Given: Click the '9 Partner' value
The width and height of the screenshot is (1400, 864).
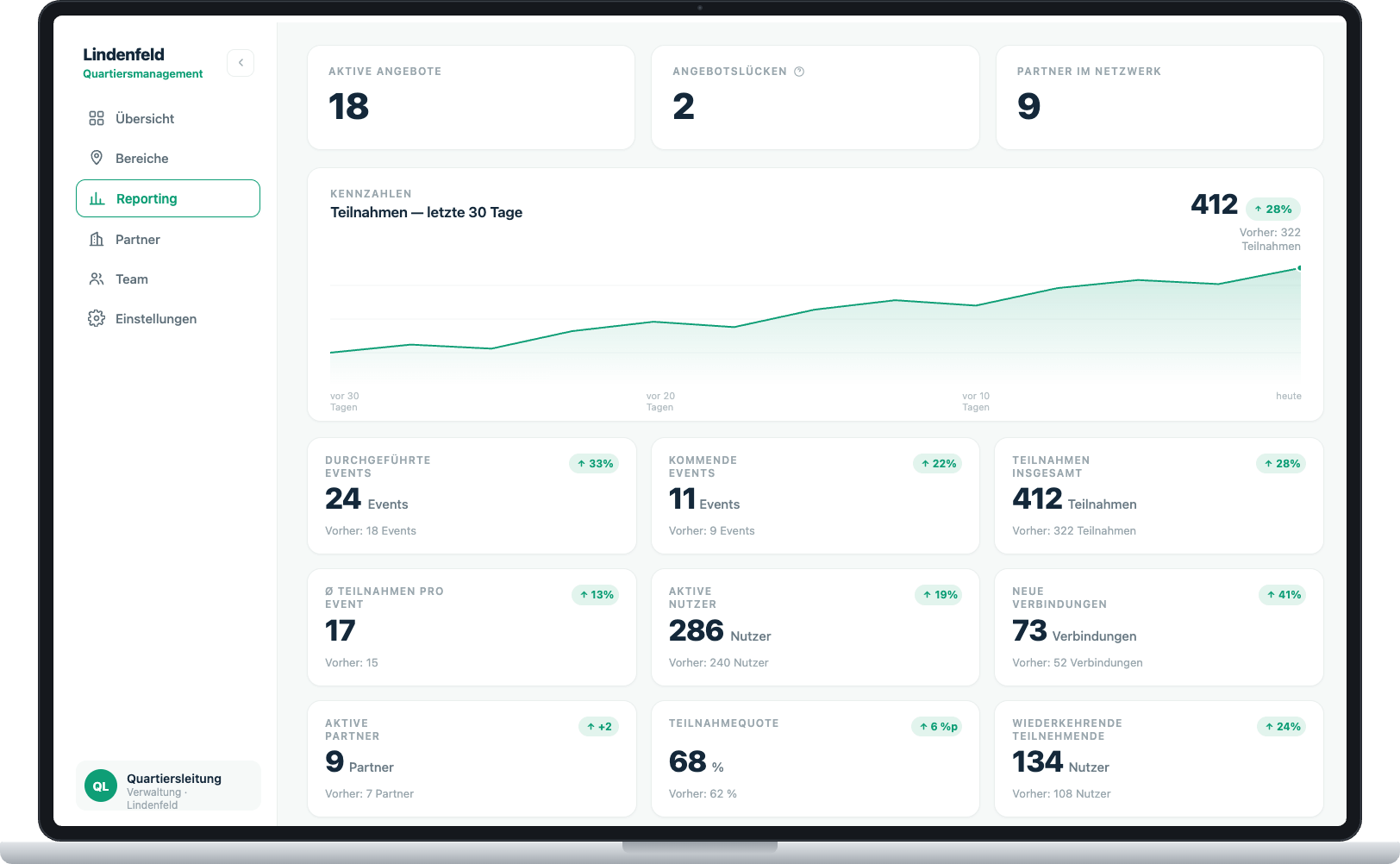Looking at the screenshot, I should point(359,762).
